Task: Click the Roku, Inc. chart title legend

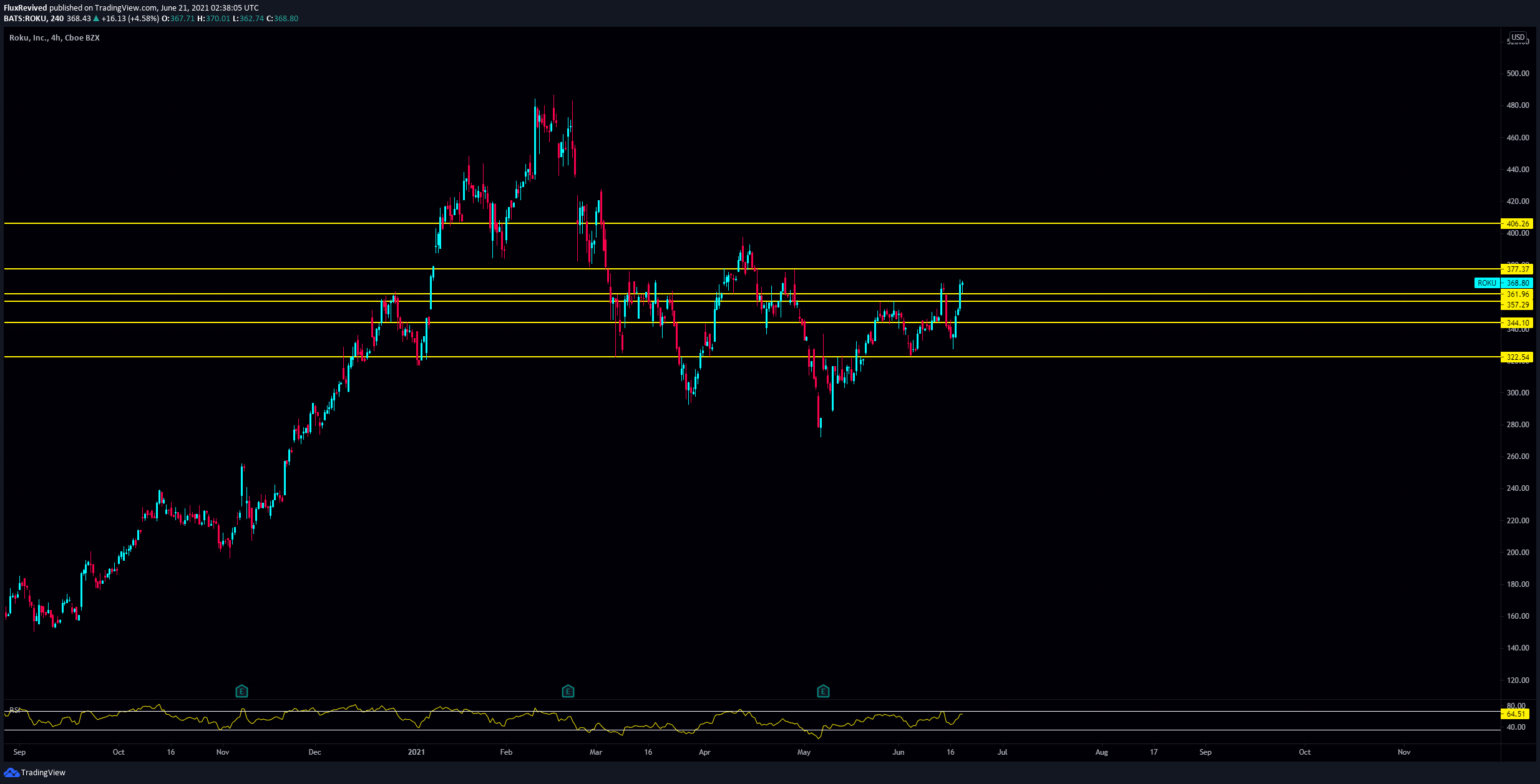Action: coord(54,38)
